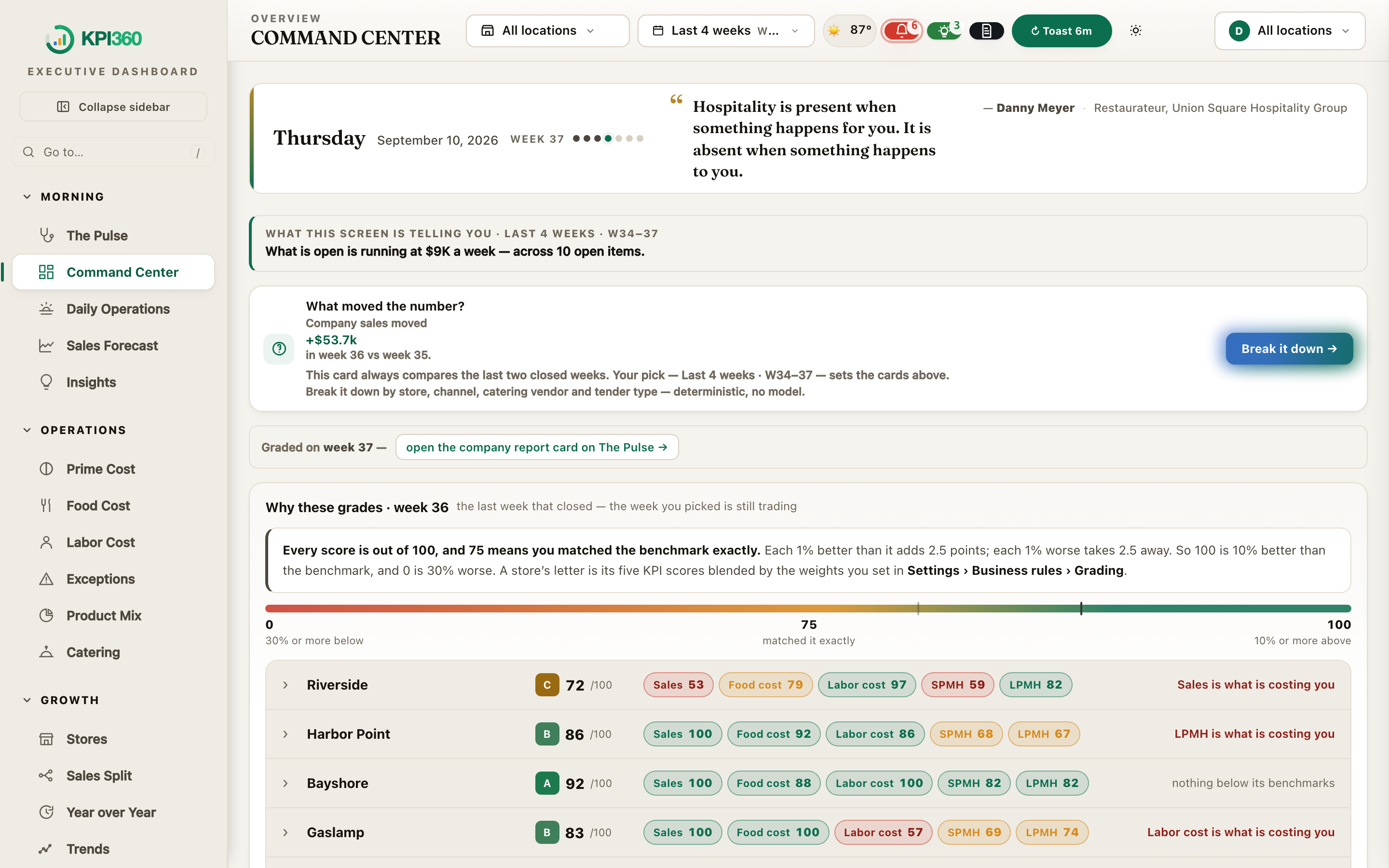Viewport: 1389px width, 868px height.
Task: Click the Stores storefront icon
Action: click(46, 739)
